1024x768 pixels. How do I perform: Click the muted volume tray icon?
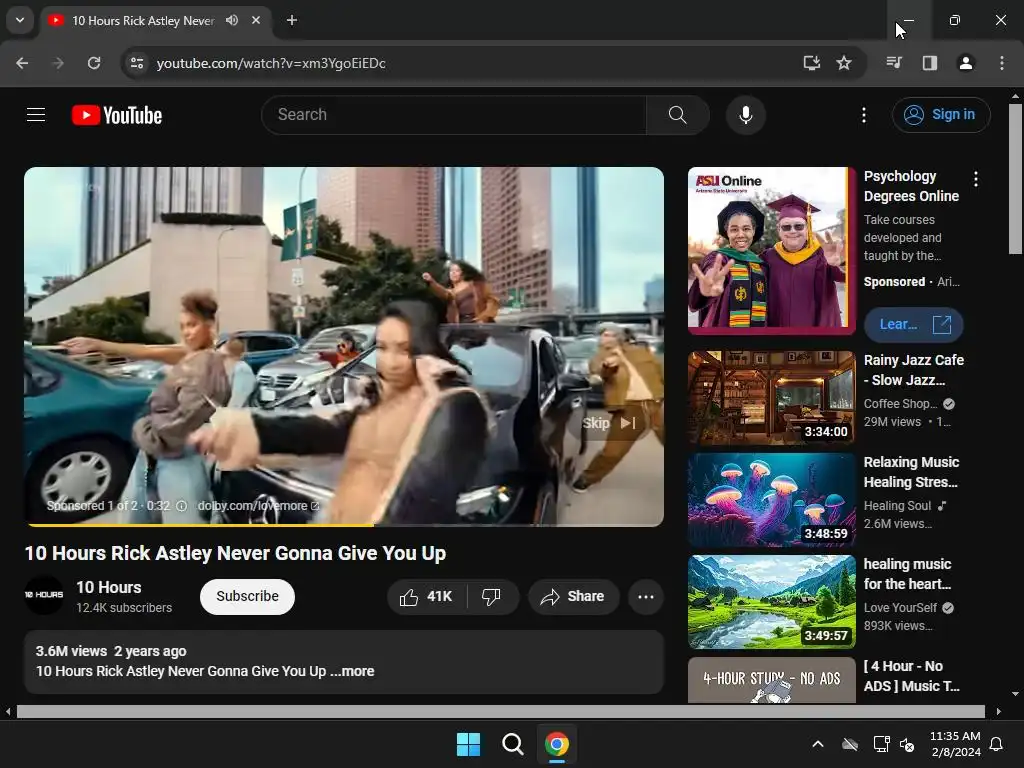coord(907,744)
